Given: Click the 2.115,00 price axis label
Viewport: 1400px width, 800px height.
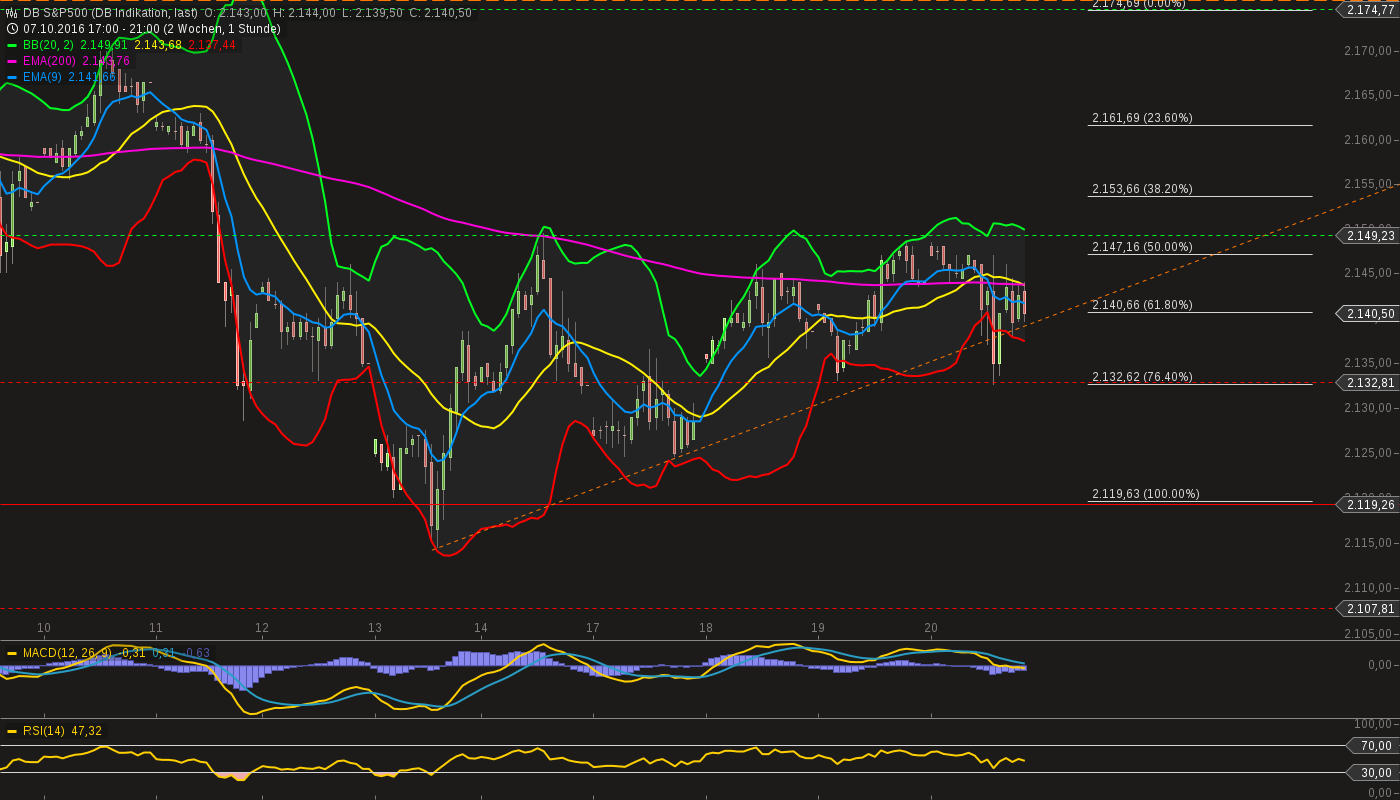Looking at the screenshot, I should (1369, 543).
